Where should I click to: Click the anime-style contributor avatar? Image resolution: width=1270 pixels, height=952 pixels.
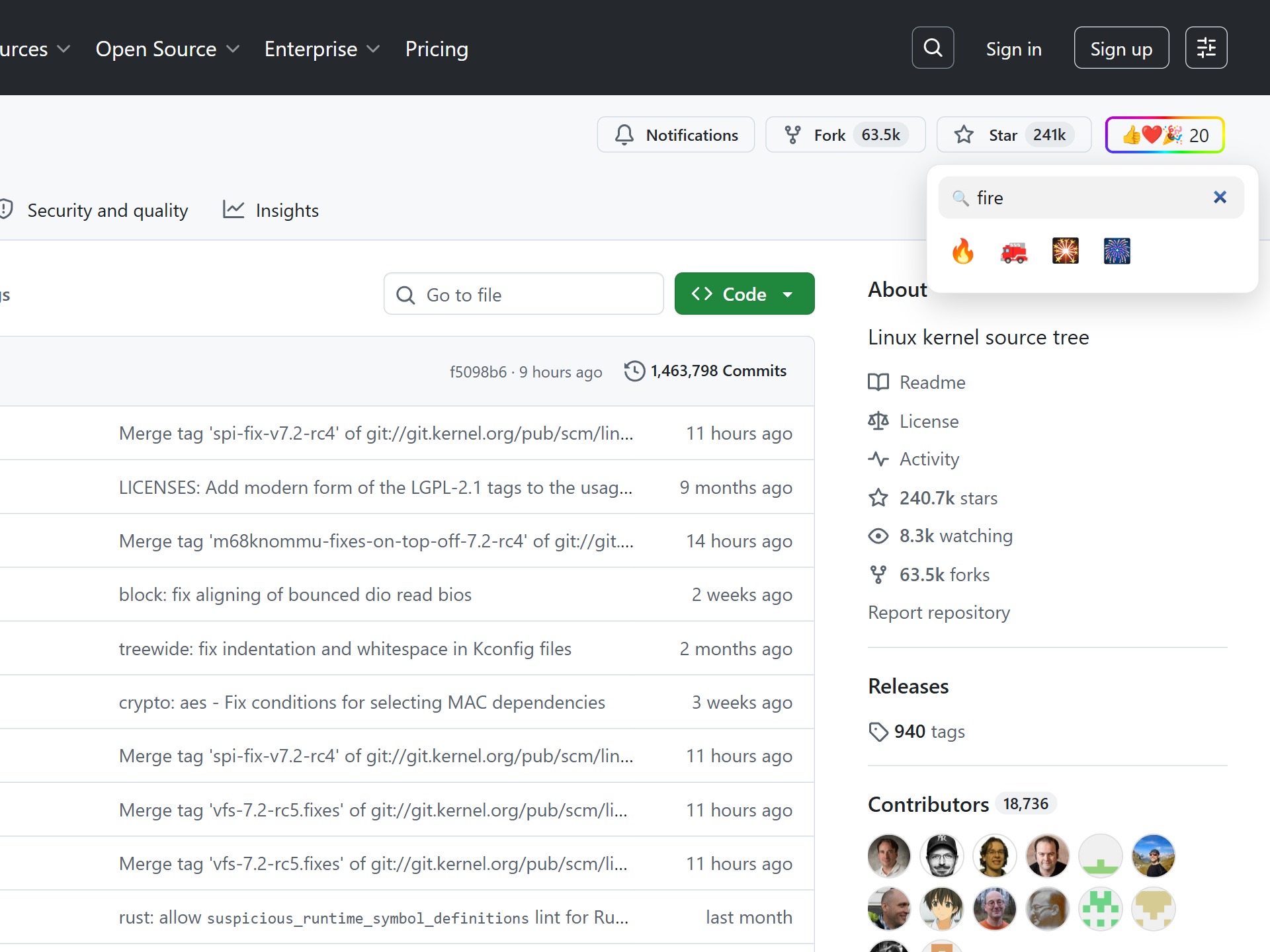[942, 908]
